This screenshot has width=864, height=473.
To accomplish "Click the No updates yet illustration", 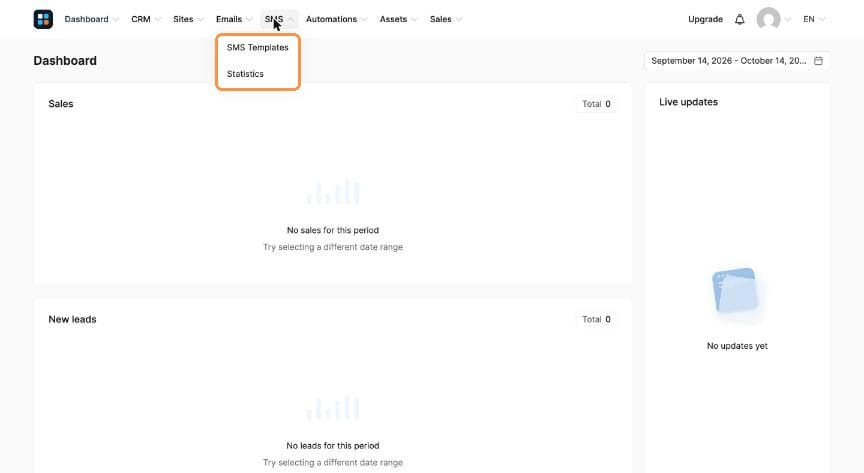I will (736, 291).
